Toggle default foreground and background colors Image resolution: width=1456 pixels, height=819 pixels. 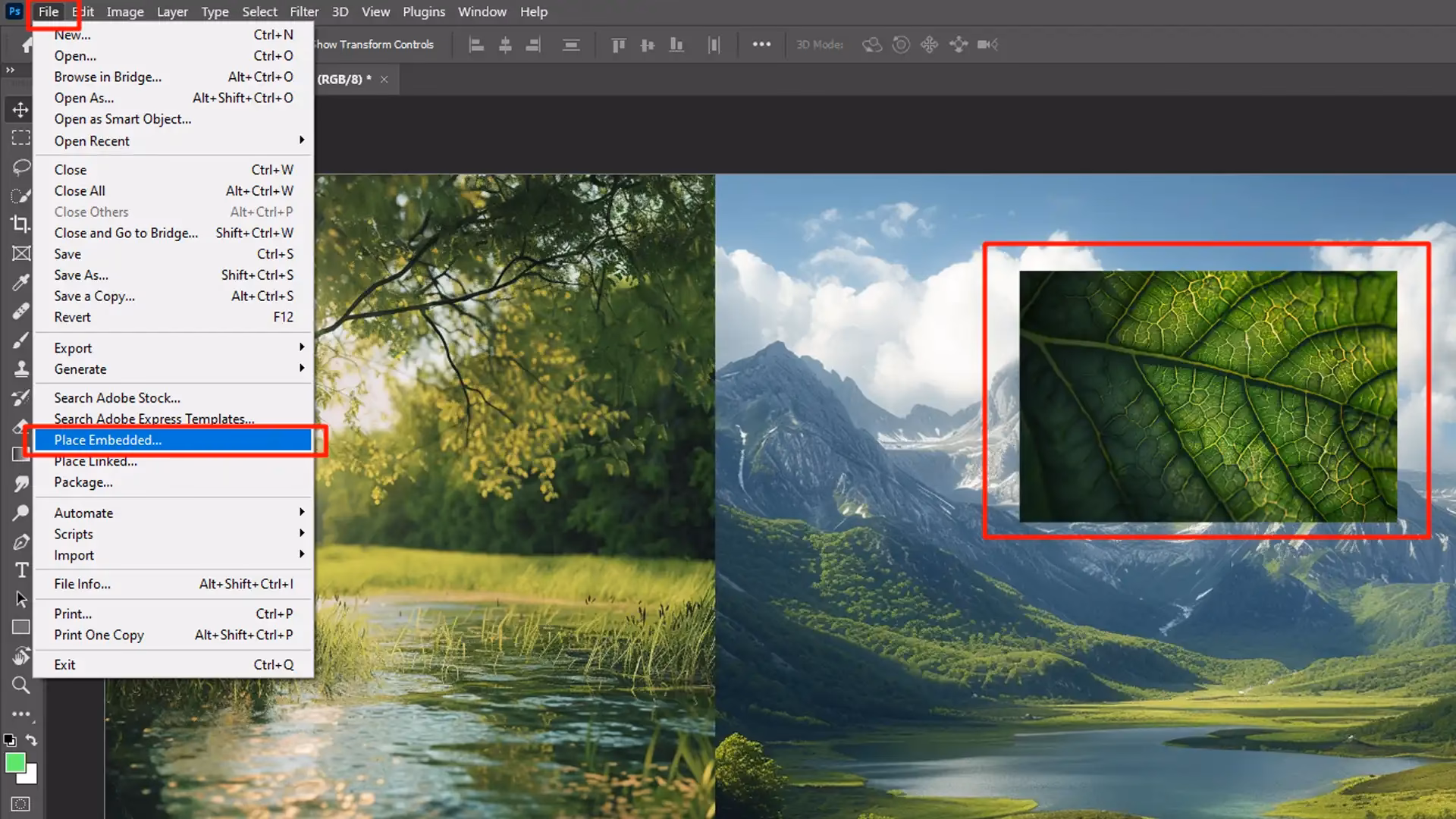point(10,740)
